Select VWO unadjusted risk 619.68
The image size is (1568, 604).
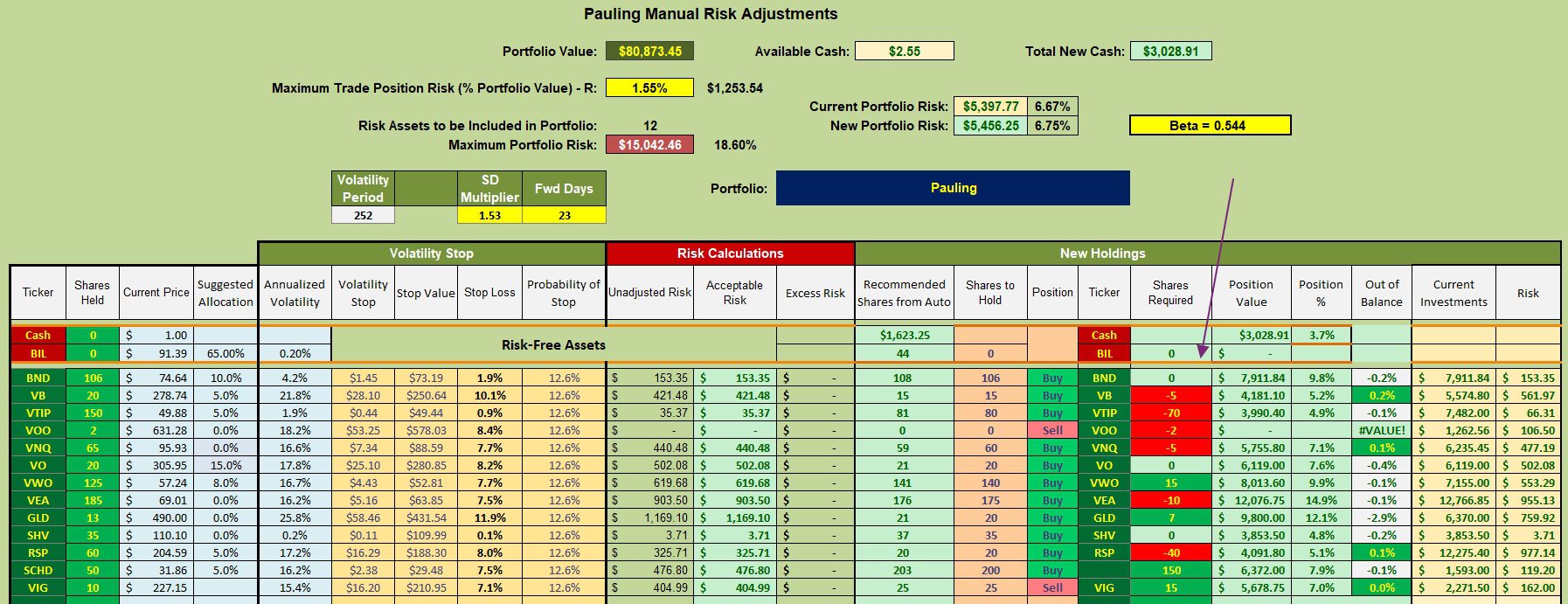pyautogui.click(x=650, y=483)
